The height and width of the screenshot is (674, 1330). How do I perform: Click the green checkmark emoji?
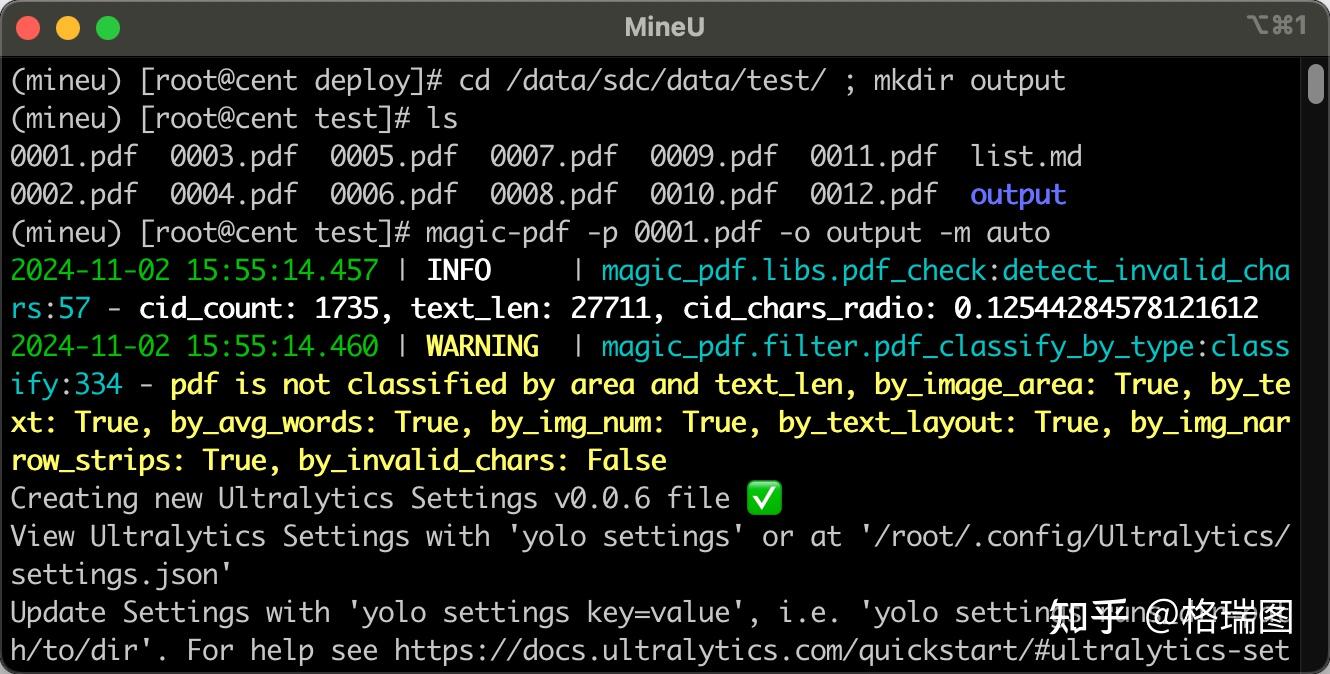tap(764, 498)
